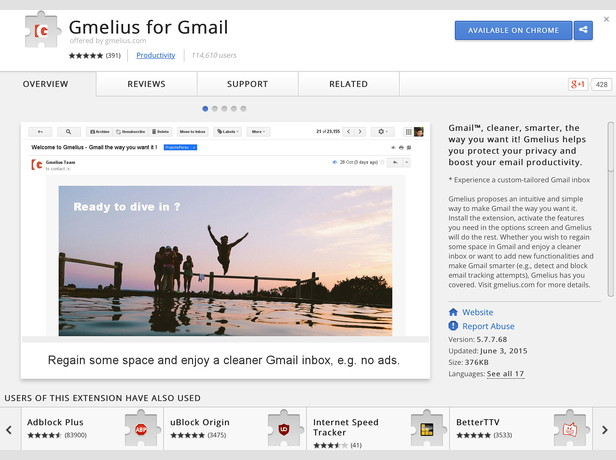Open the Website link

click(478, 312)
